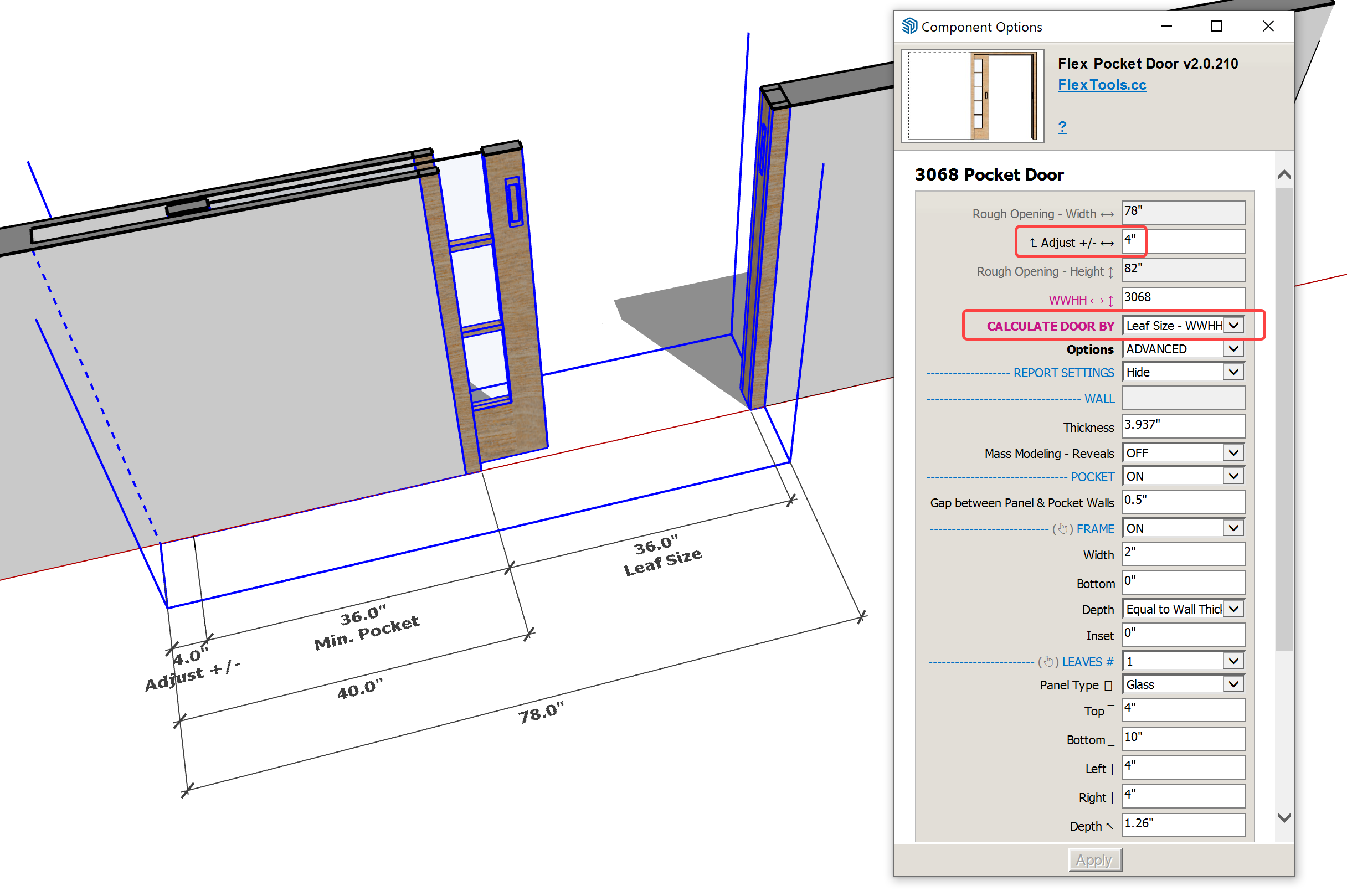This screenshot has height=896, width=1347.
Task: Click the WWHH 3068 input field
Action: click(1183, 298)
